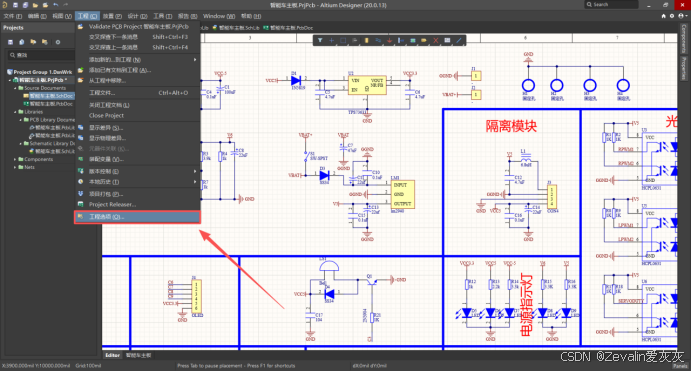The width and height of the screenshot is (692, 371).
Task: Click the Save All icon in the title bar
Action: [25, 5]
